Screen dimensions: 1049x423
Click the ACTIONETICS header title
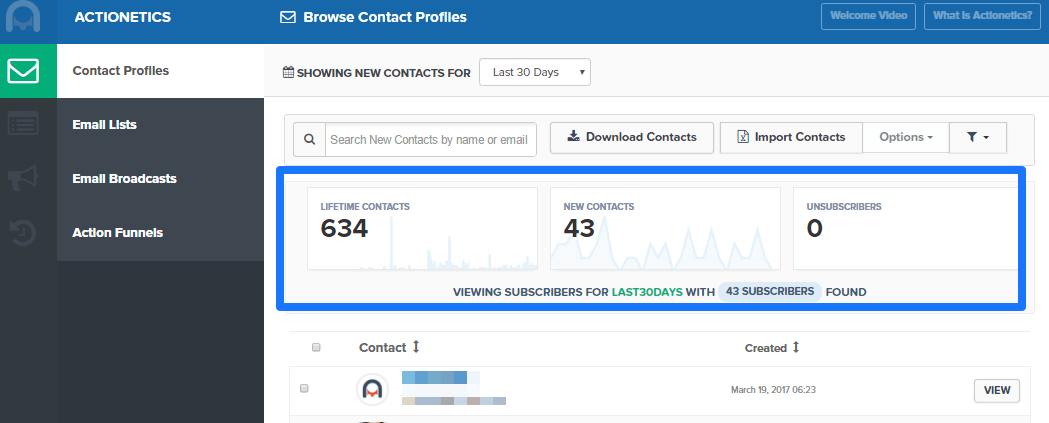[122, 17]
